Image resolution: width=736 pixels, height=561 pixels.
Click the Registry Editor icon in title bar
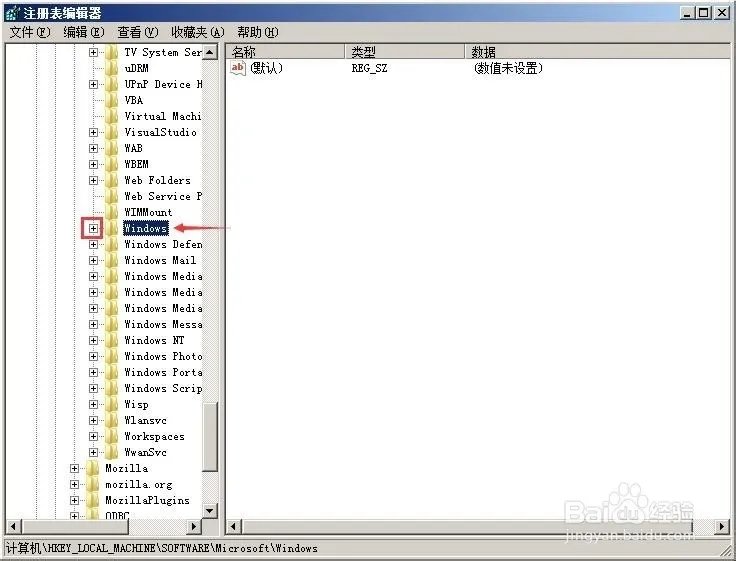(13, 13)
